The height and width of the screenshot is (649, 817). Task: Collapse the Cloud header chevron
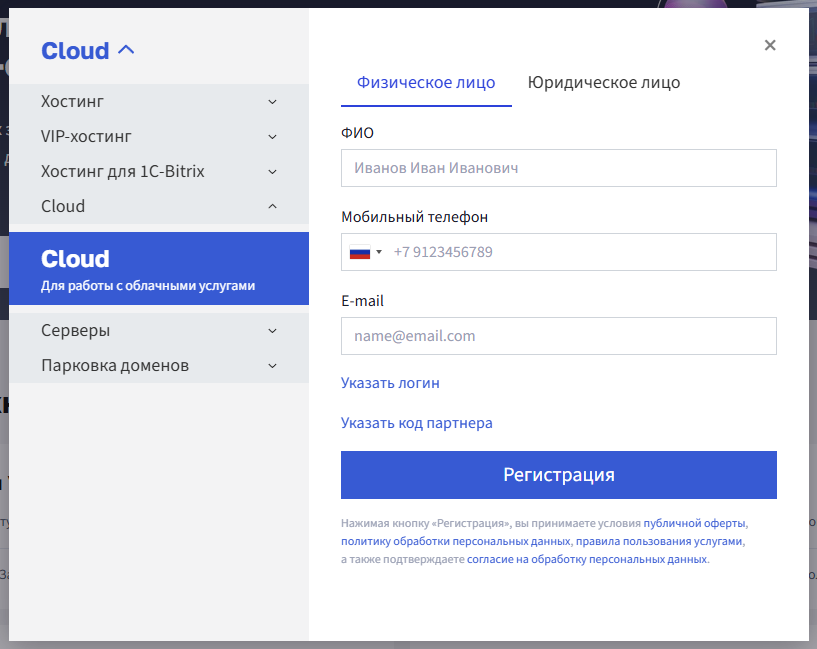tap(126, 50)
